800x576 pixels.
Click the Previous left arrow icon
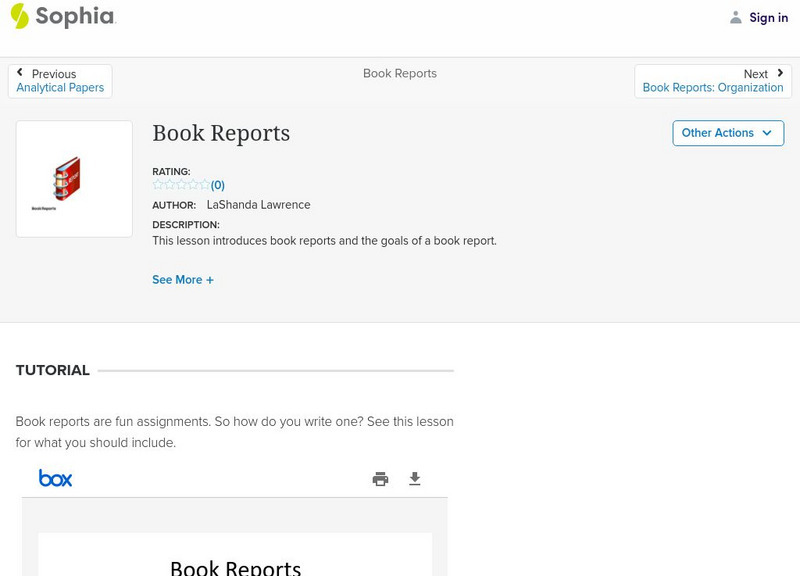(x=20, y=73)
